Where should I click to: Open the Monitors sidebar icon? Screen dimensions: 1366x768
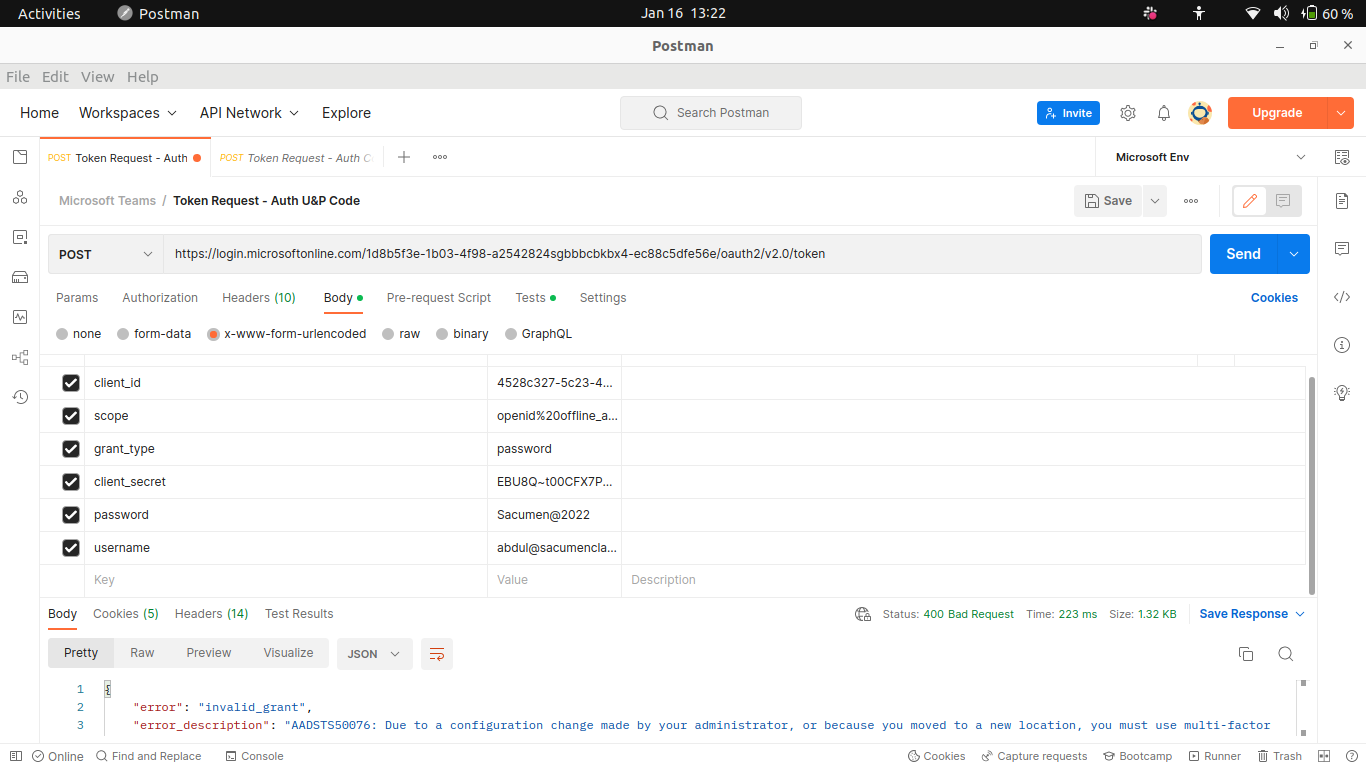pos(20,317)
